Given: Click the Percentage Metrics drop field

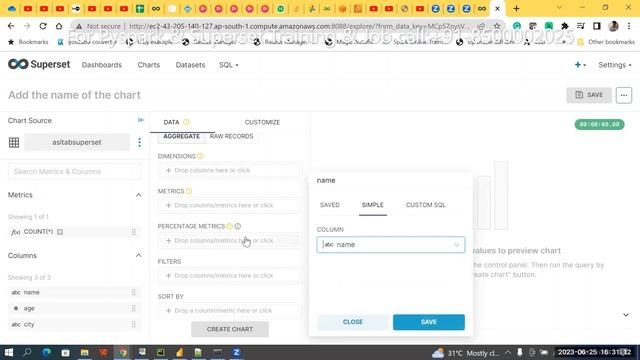Looking at the screenshot, I should click(230, 240).
